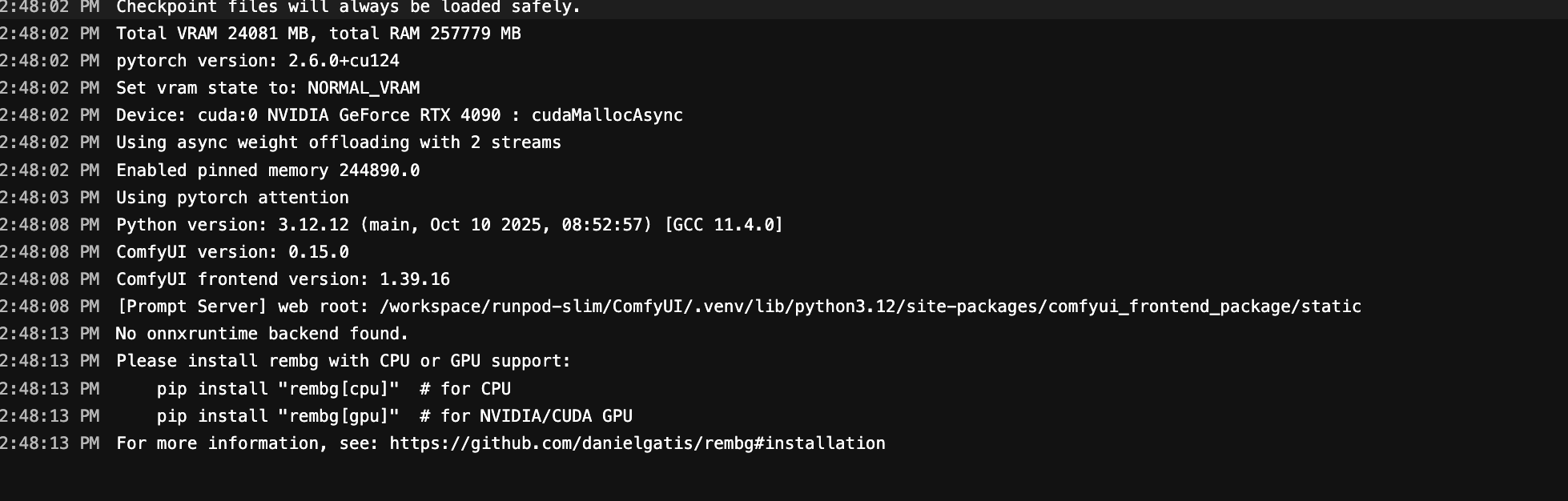The image size is (1568, 501).
Task: Click the "Please install rembg" message line
Action: click(343, 361)
